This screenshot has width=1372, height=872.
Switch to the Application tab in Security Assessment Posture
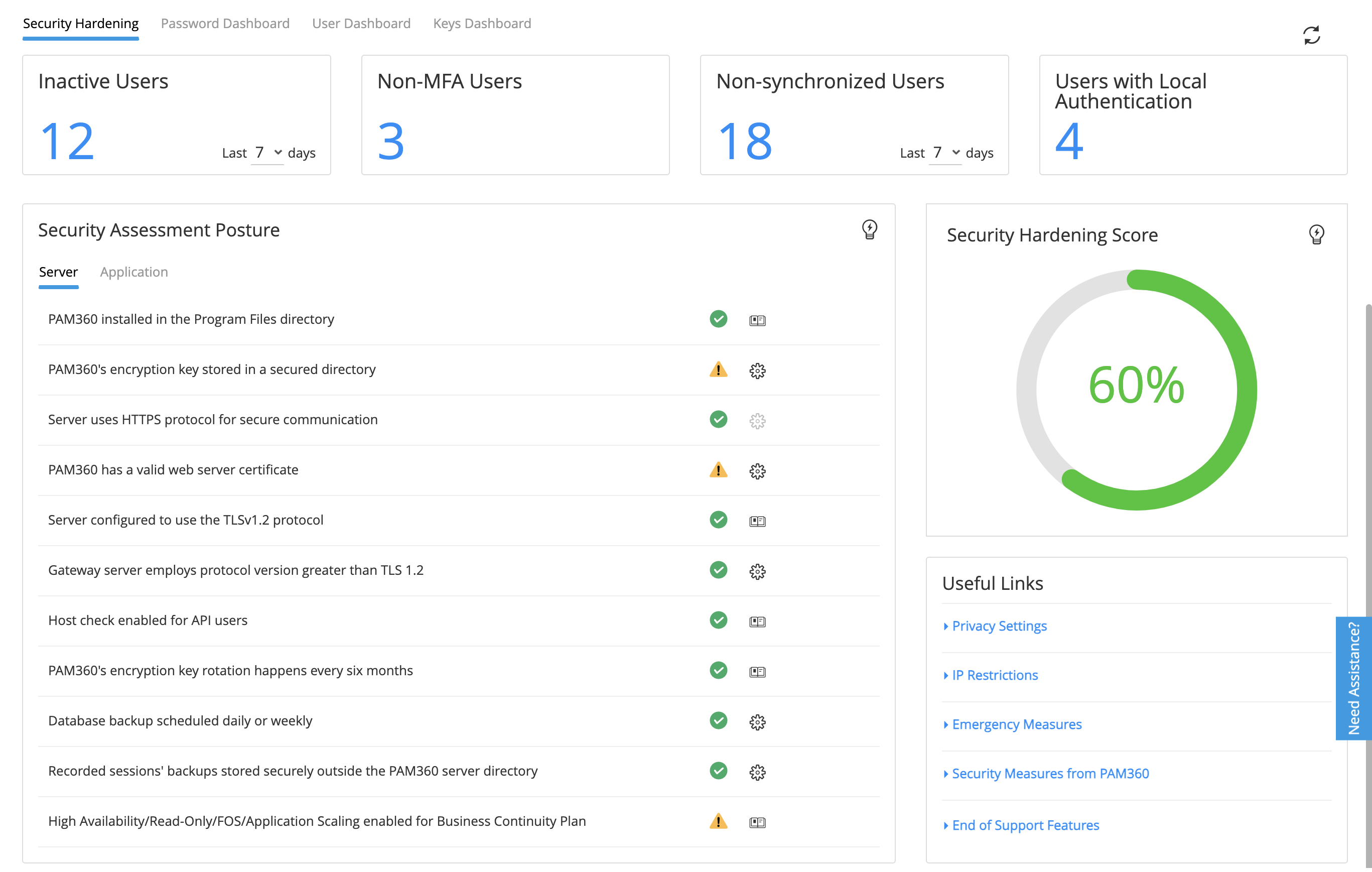[134, 272]
